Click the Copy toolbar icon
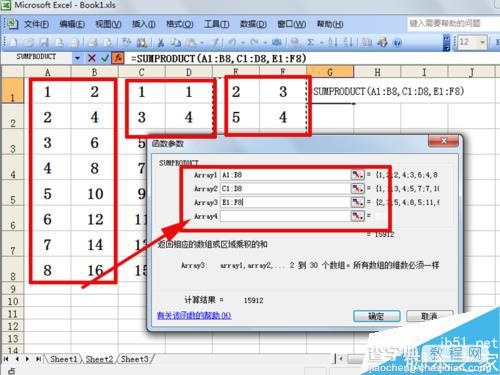500x375 pixels. click(x=176, y=42)
